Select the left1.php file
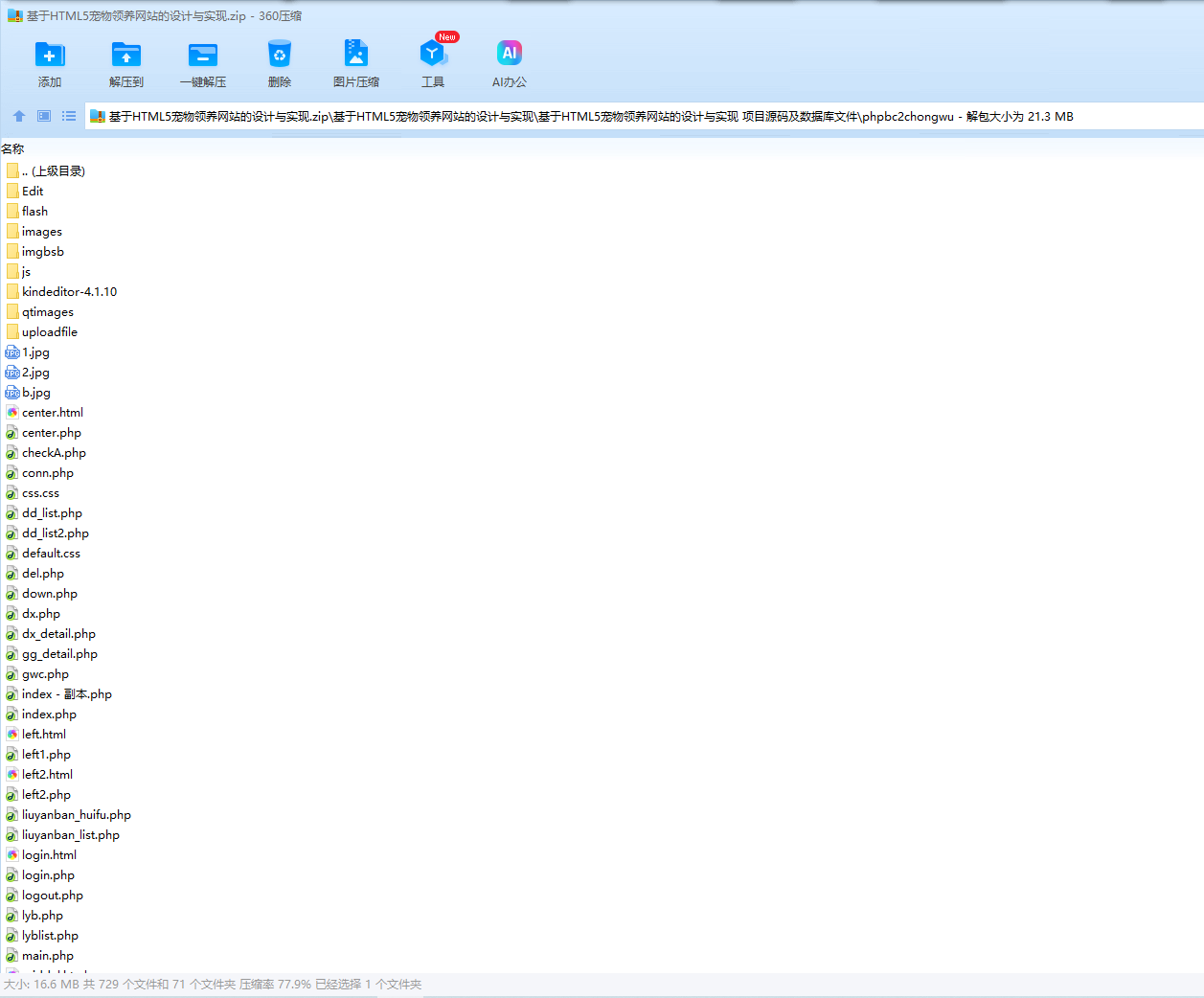 38,754
